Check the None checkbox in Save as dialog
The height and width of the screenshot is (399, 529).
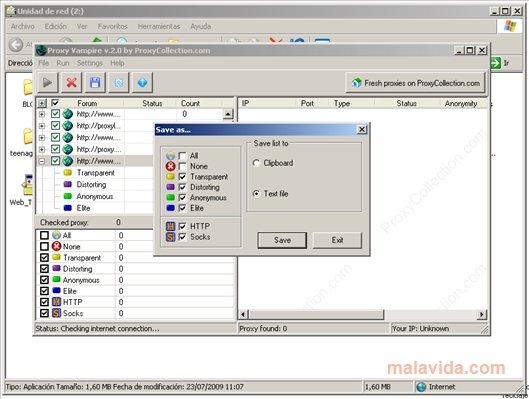click(x=183, y=166)
